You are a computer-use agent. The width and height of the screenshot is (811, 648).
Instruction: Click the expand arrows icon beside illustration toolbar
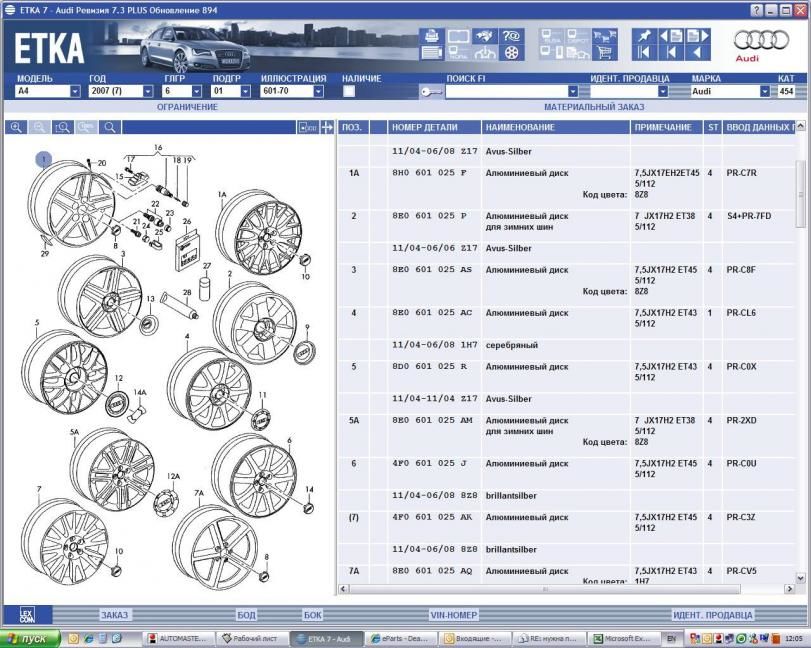[x=327, y=127]
